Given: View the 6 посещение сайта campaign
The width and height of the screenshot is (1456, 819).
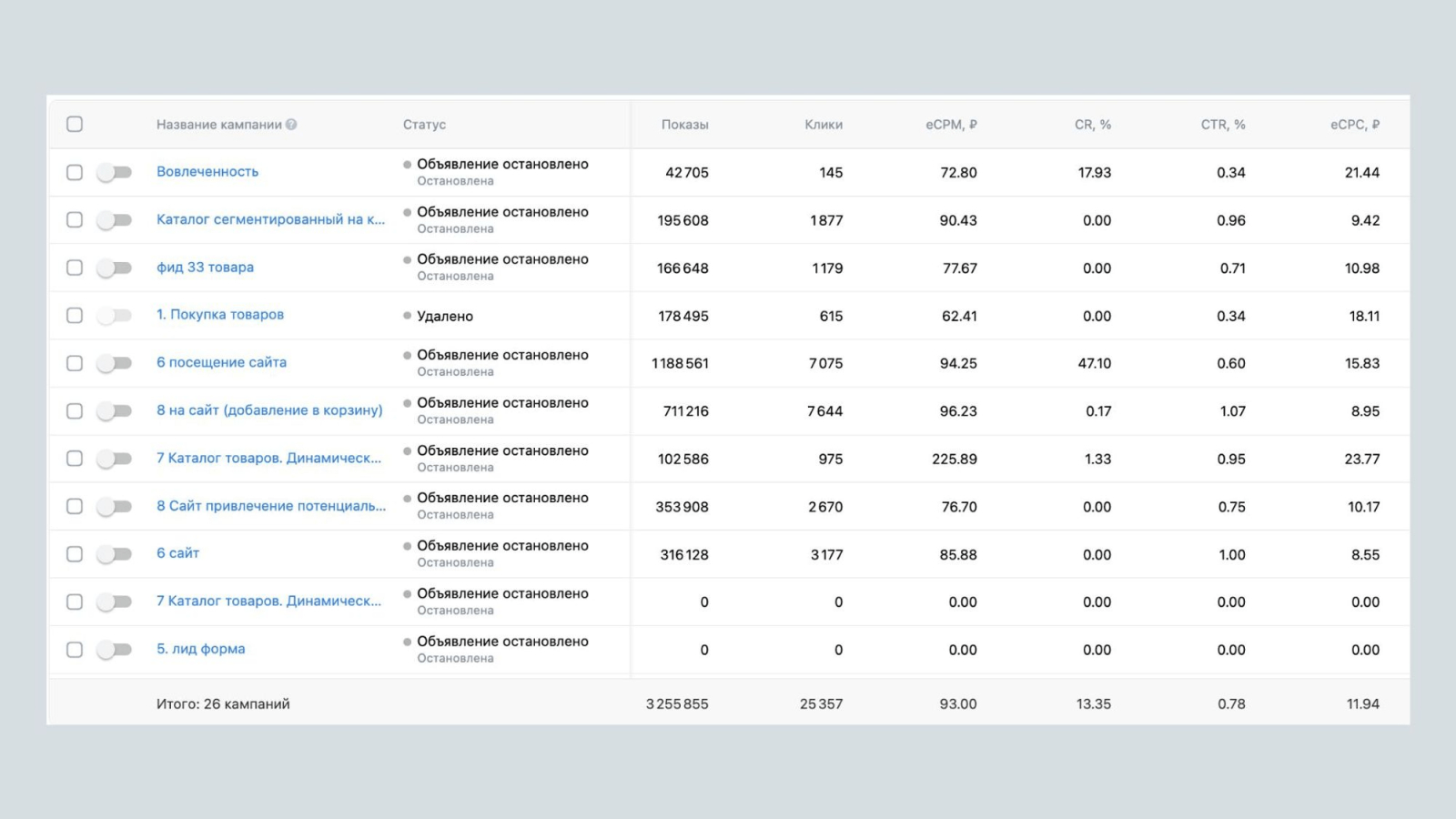Looking at the screenshot, I should pyautogui.click(x=221, y=362).
